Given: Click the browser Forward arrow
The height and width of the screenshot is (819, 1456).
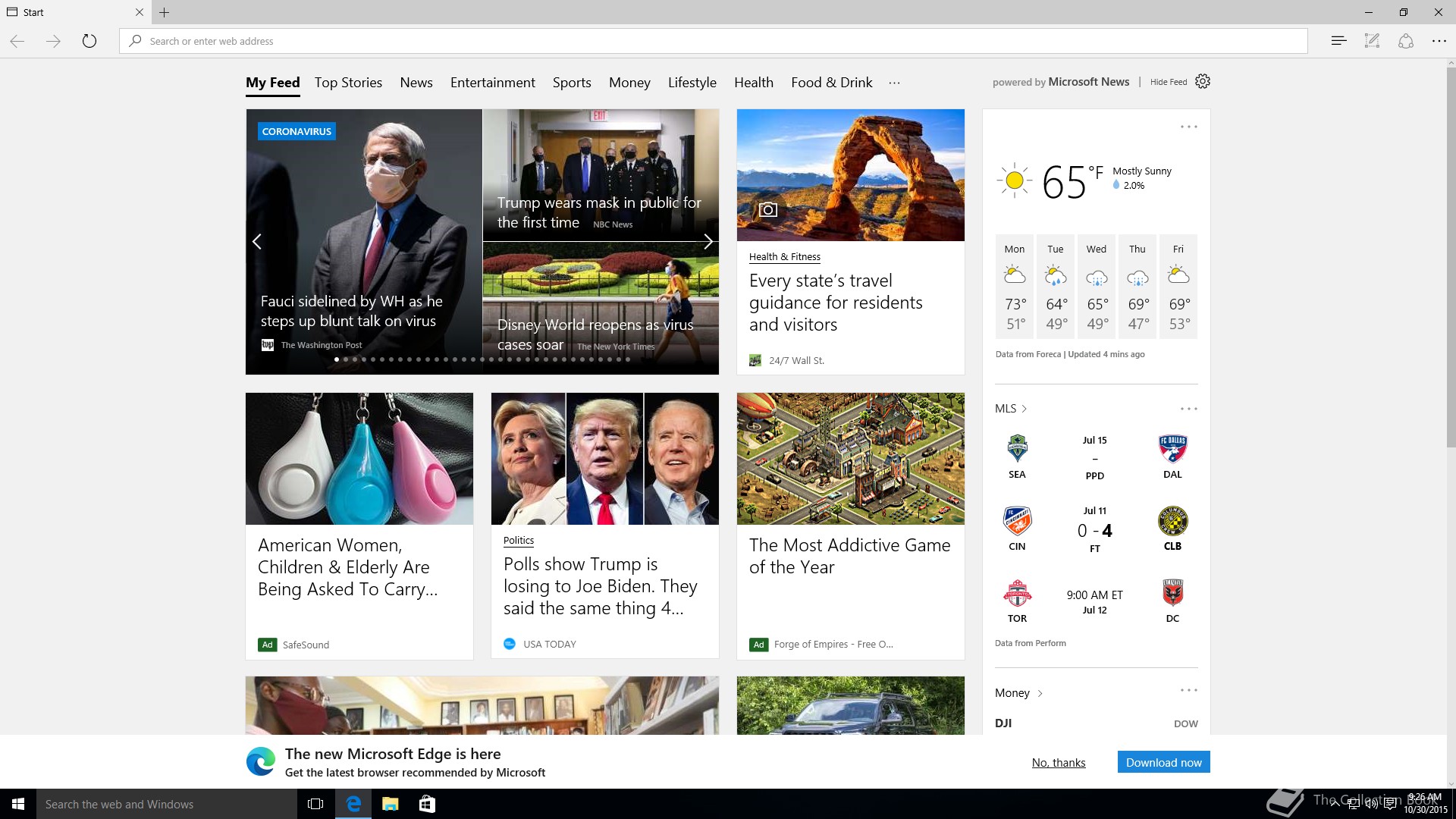Looking at the screenshot, I should (53, 41).
